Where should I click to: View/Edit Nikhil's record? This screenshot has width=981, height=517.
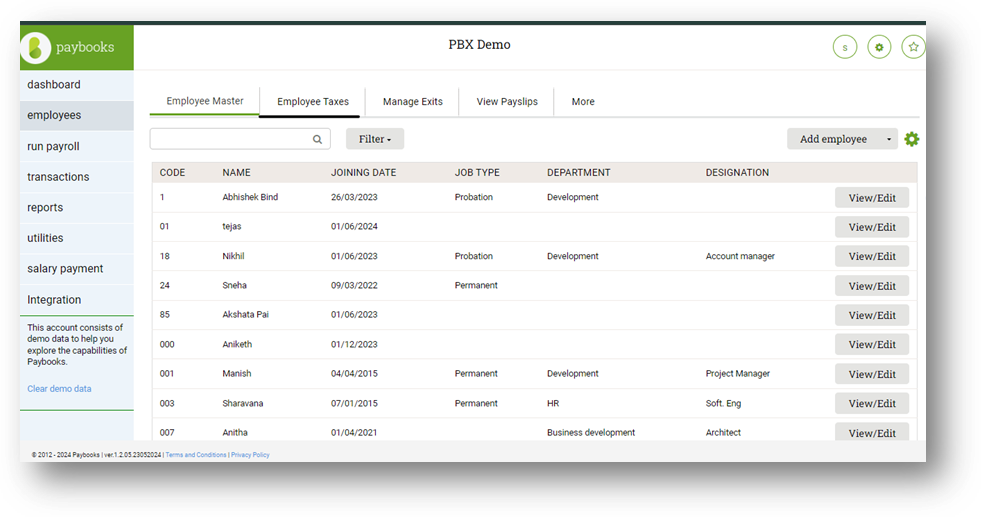pyautogui.click(x=872, y=256)
